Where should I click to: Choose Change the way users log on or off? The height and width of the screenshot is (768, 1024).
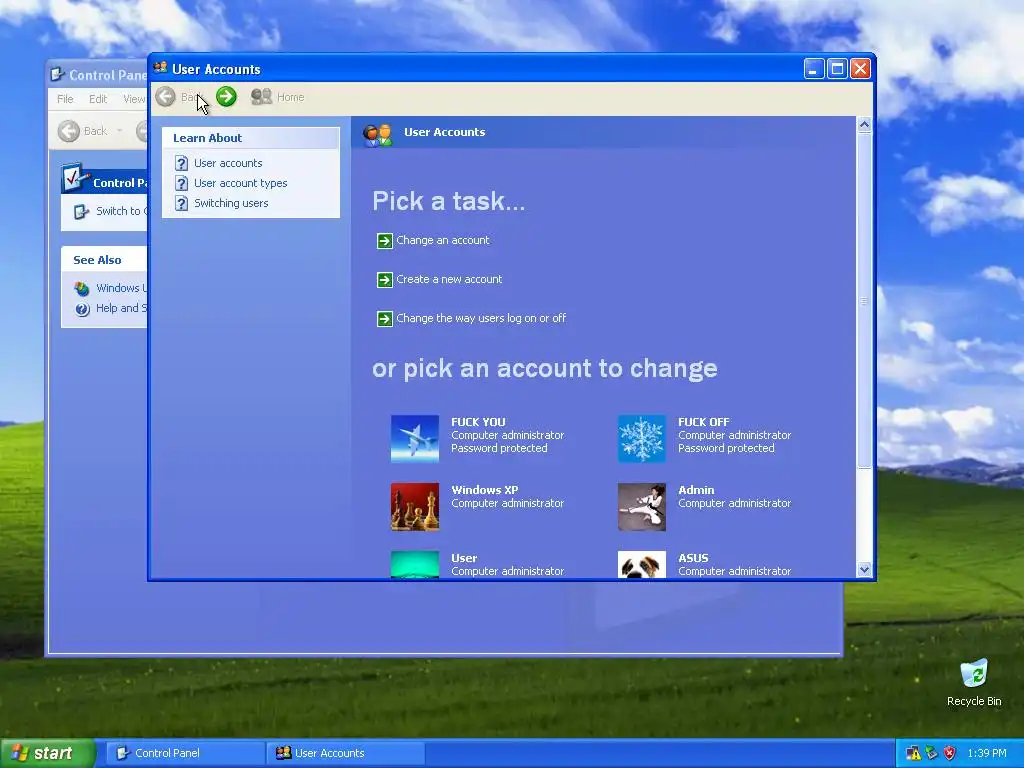(x=481, y=318)
